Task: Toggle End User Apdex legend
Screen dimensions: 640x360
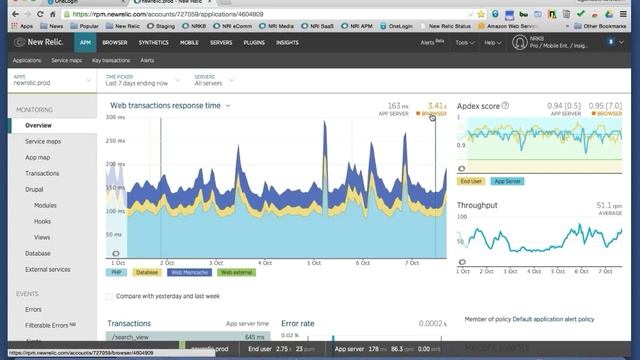Action: [x=471, y=181]
